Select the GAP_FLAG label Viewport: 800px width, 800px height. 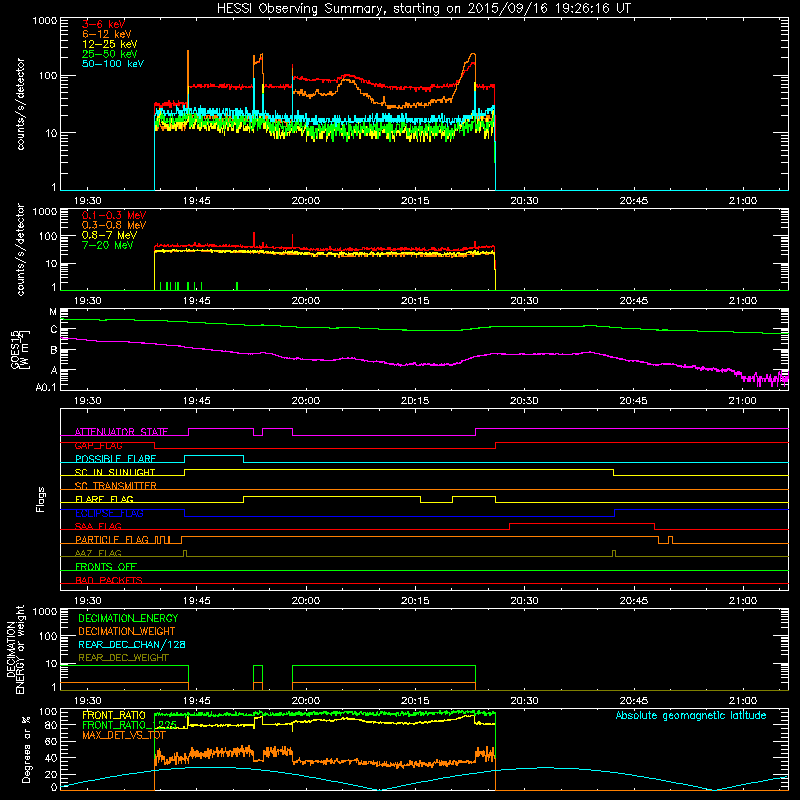click(x=98, y=445)
